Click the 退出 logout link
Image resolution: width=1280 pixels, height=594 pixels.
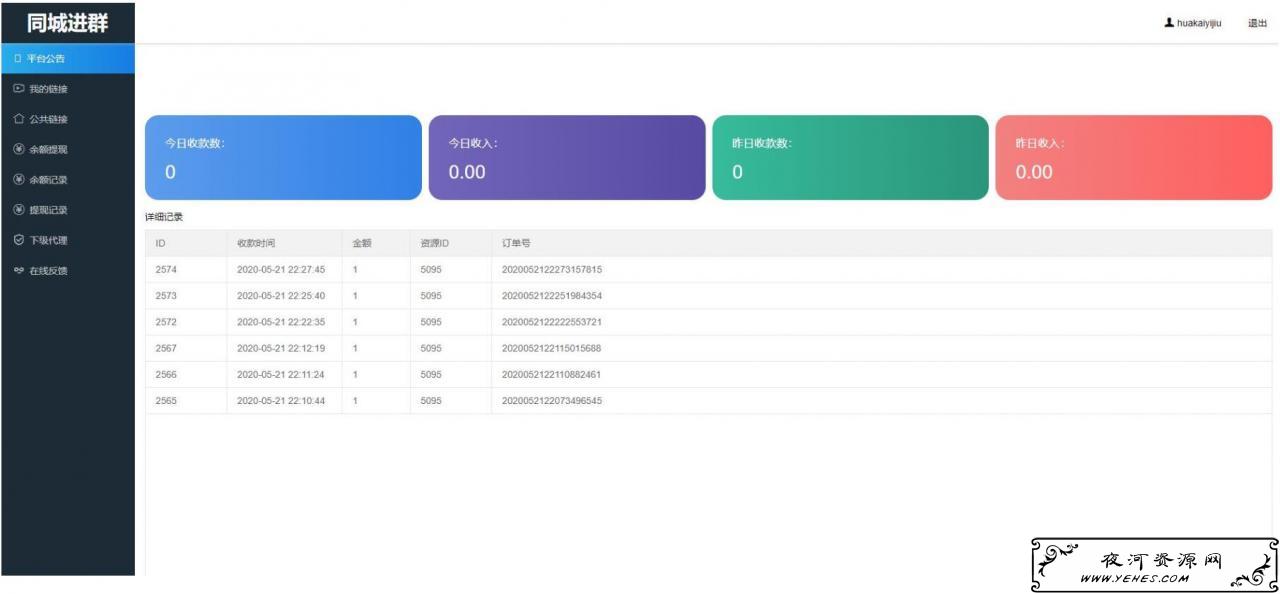[x=1257, y=23]
